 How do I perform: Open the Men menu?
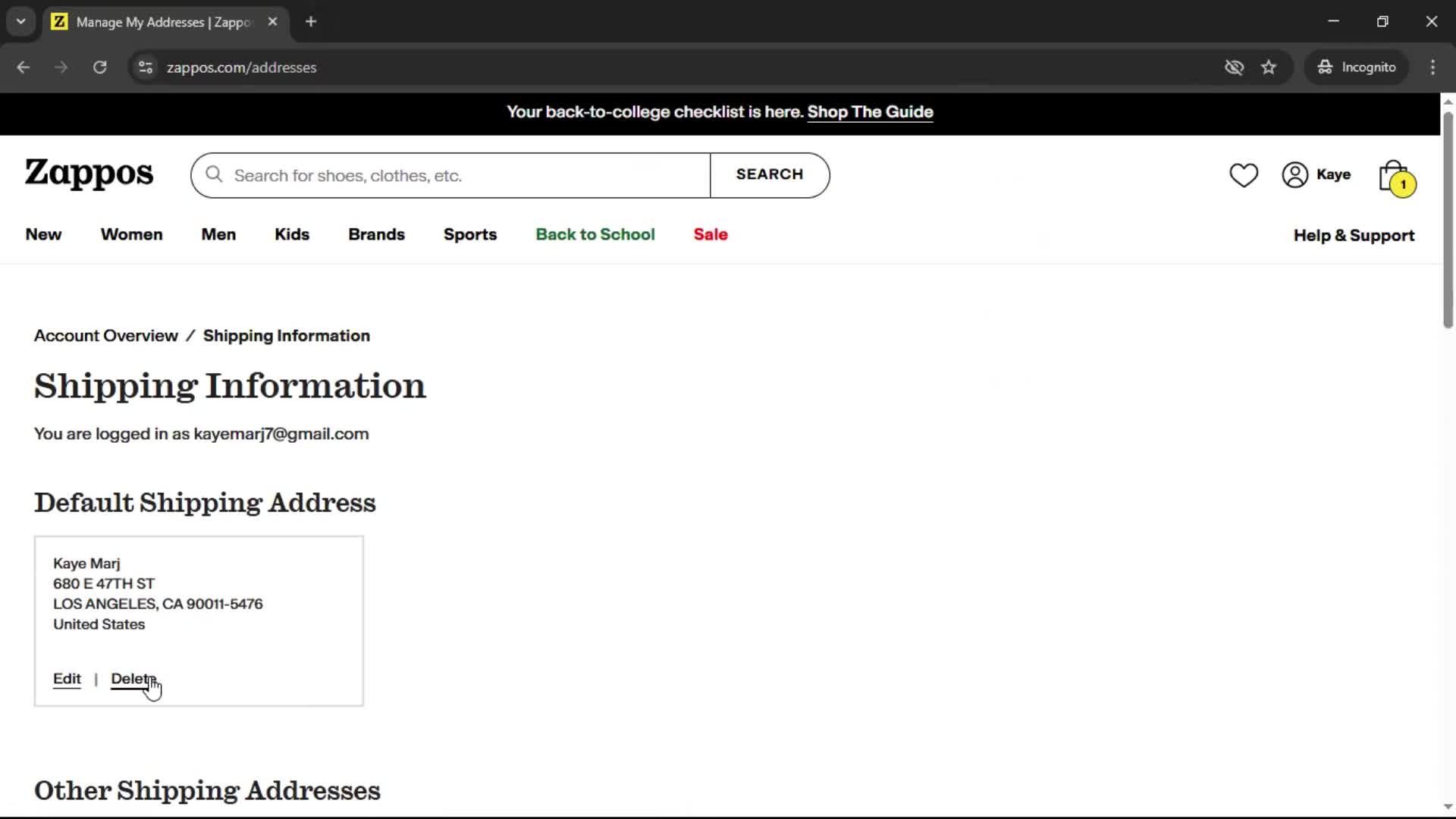tap(218, 234)
